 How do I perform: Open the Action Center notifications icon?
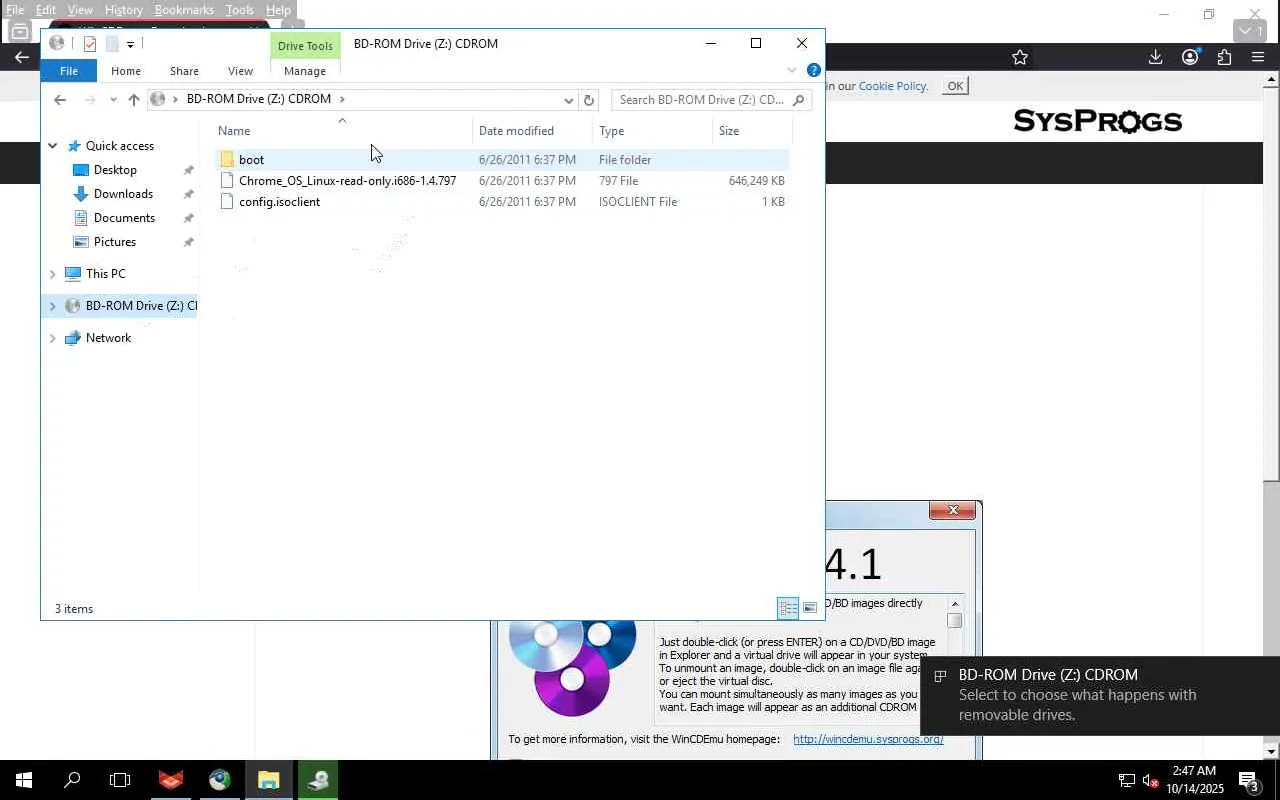click(1249, 781)
